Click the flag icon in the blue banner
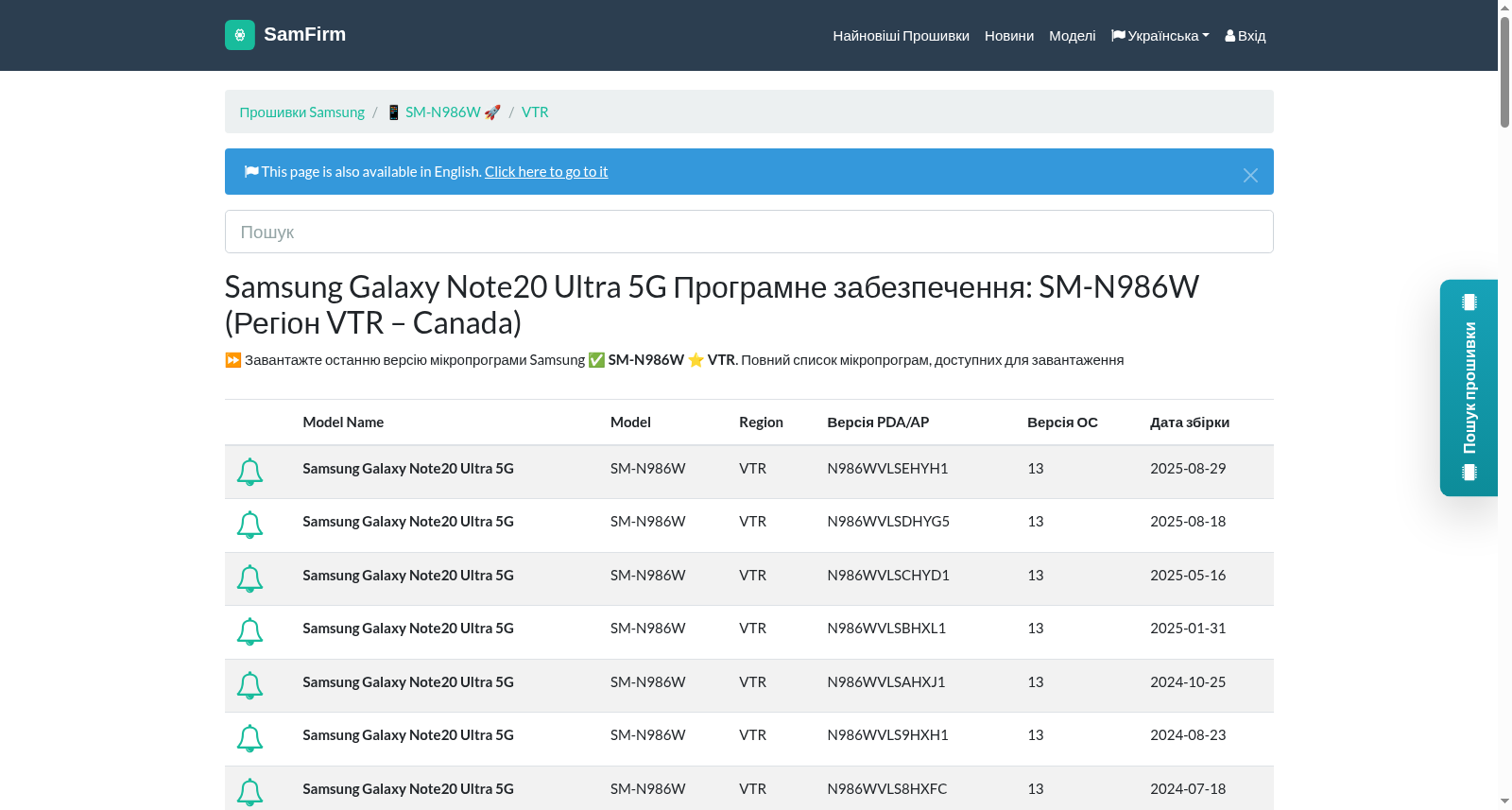This screenshot has height=810, width=1512. (x=251, y=171)
